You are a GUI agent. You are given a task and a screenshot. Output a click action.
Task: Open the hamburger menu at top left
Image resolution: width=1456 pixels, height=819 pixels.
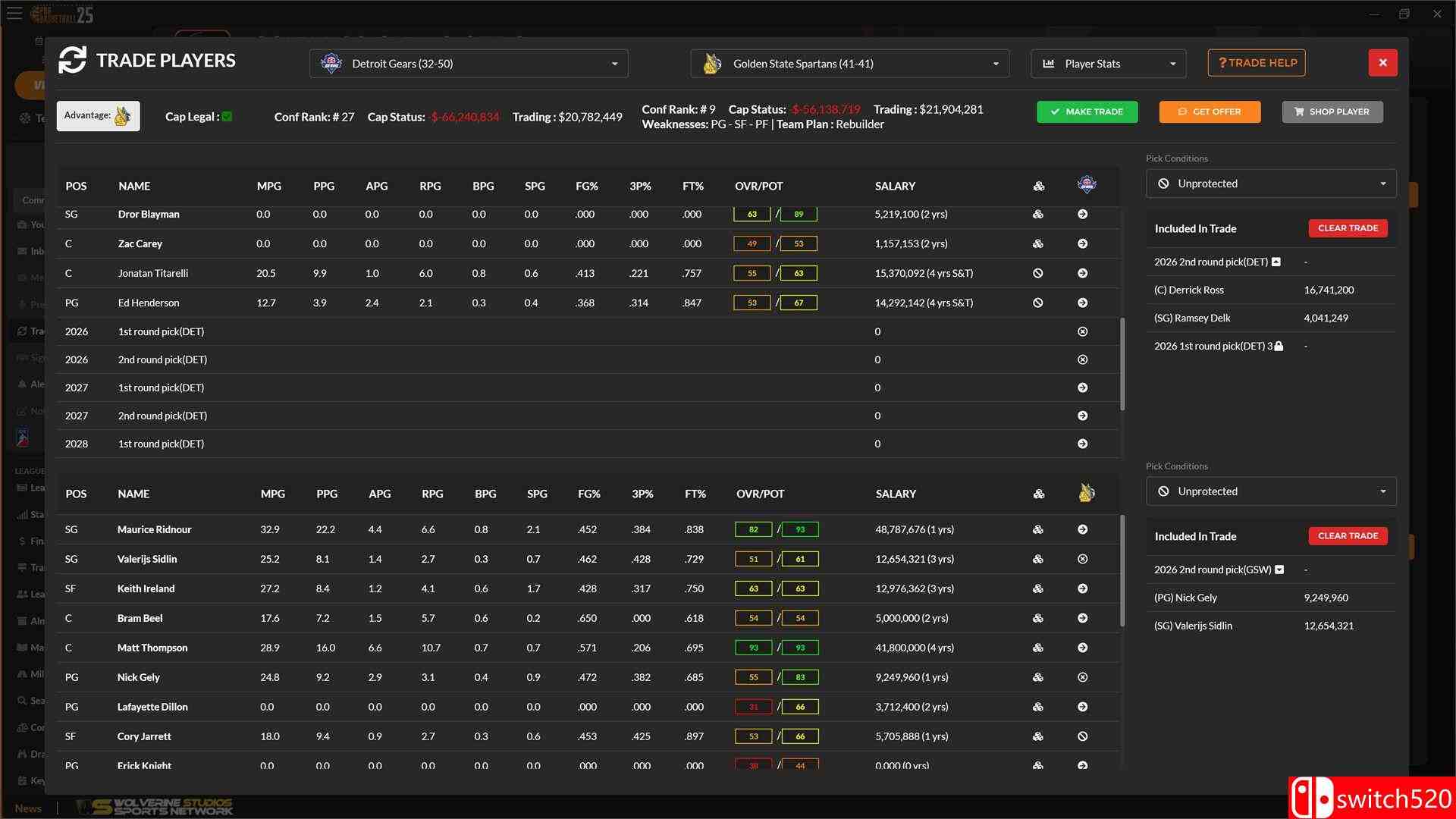coord(14,14)
